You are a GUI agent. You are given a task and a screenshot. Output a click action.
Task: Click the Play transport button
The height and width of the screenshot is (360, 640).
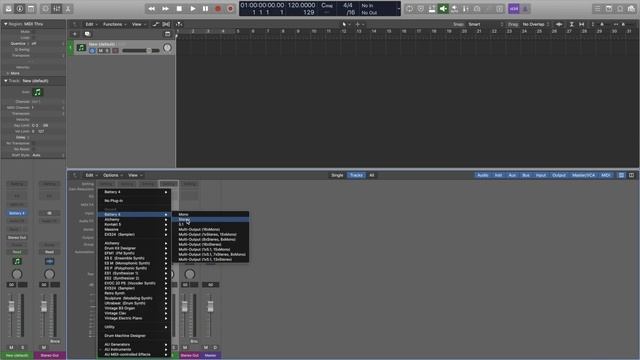click(193, 9)
